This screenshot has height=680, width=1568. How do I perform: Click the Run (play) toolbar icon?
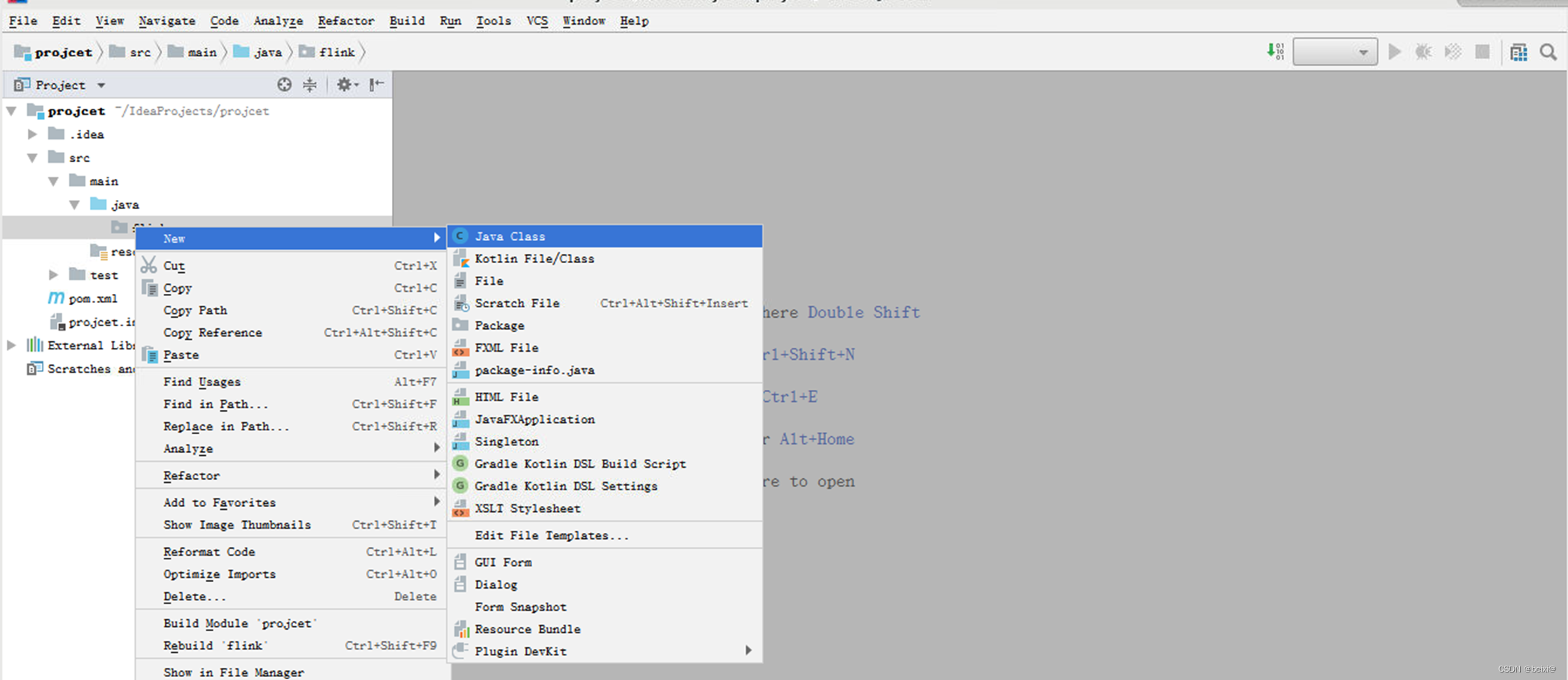pos(1394,52)
